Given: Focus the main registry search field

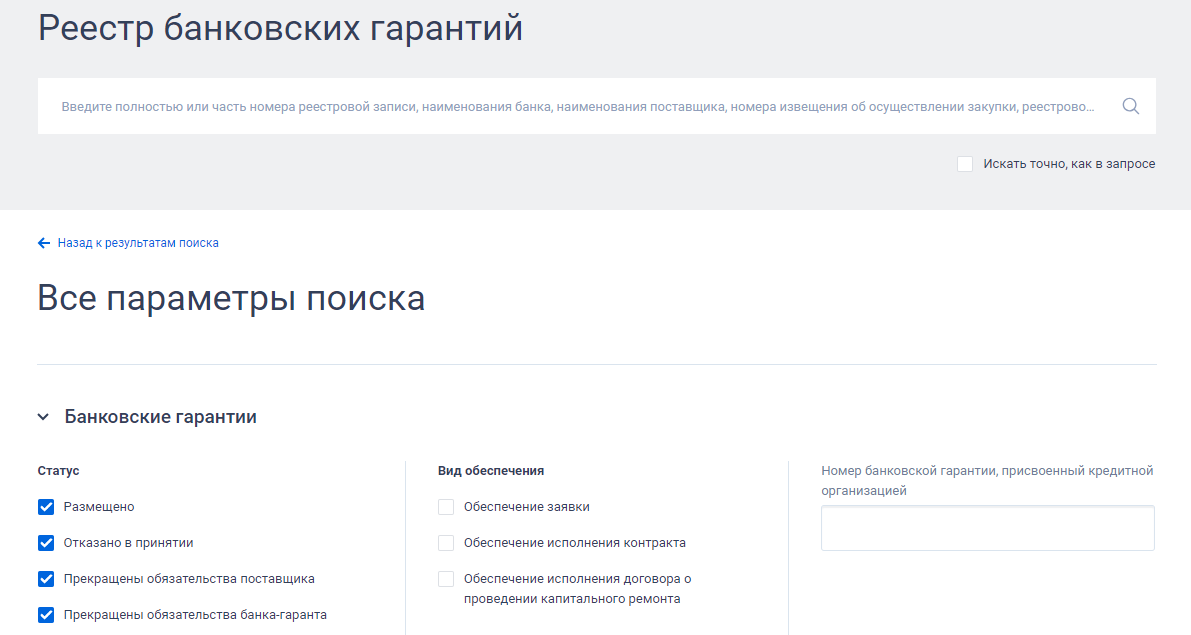Looking at the screenshot, I should coord(578,106).
